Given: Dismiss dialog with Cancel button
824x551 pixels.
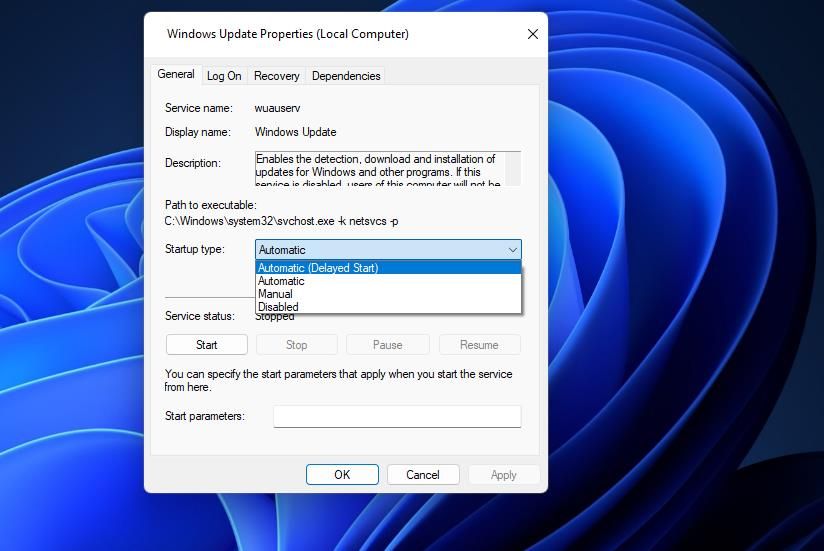Looking at the screenshot, I should [x=423, y=475].
